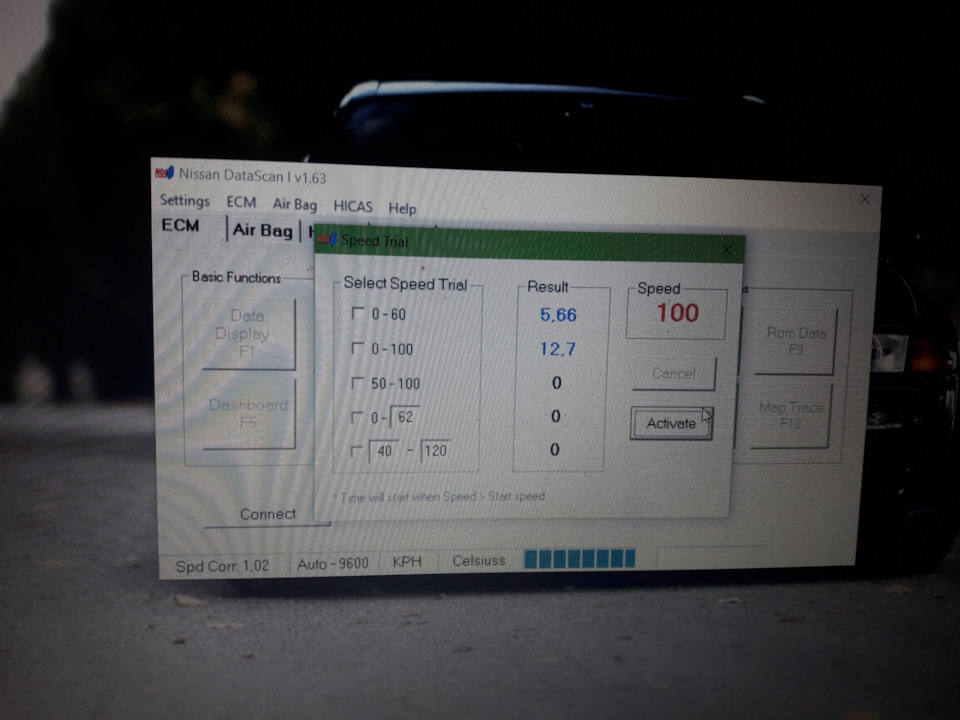
Task: Click the Speed Trial dialog title icon
Action: tap(328, 239)
